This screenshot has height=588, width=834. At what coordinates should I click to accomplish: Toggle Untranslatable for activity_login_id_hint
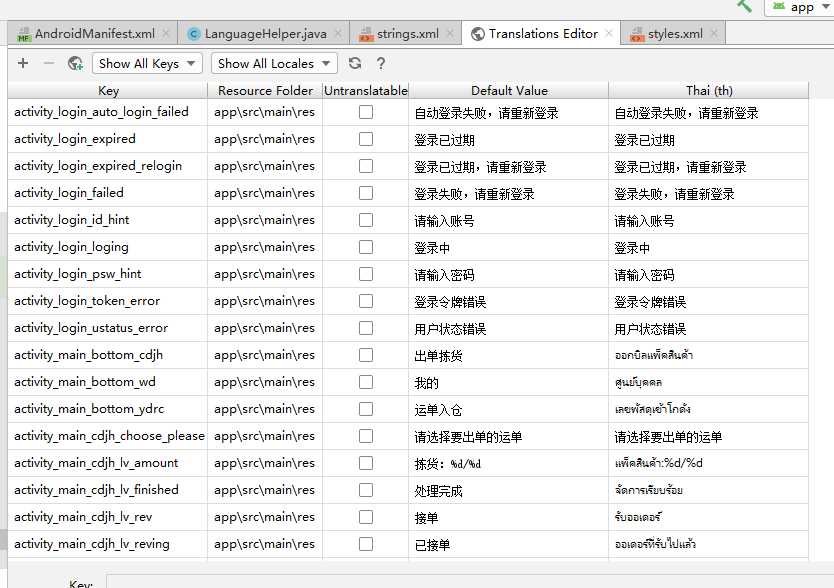pos(366,220)
